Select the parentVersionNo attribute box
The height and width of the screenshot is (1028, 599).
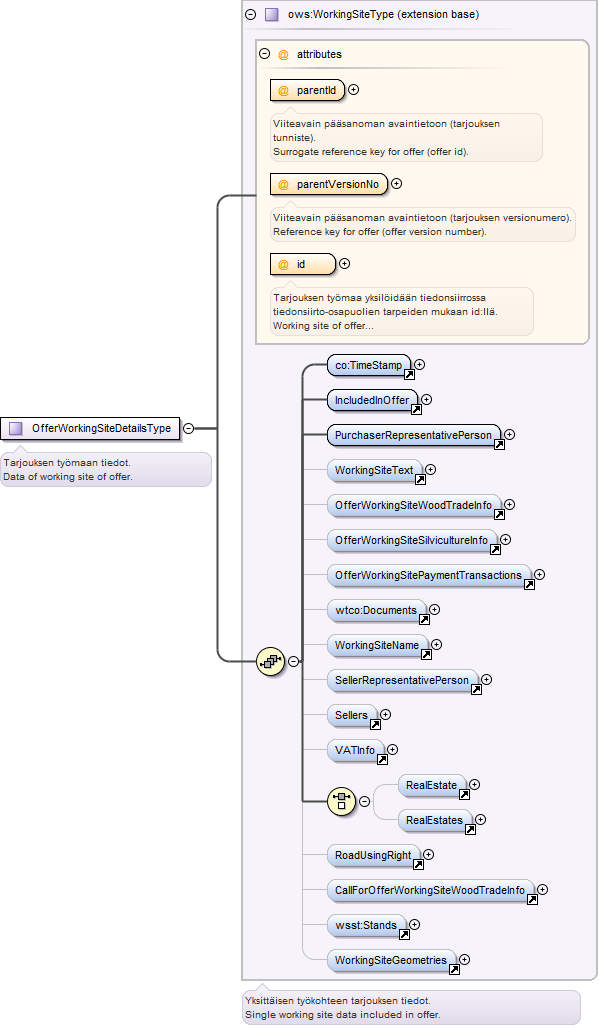pyautogui.click(x=329, y=185)
